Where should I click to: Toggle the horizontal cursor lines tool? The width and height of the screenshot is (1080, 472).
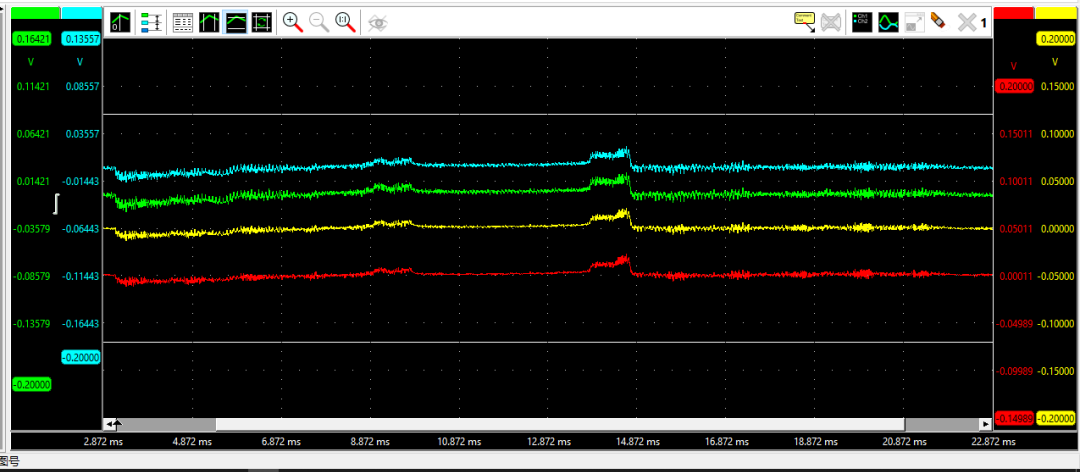tap(236, 22)
